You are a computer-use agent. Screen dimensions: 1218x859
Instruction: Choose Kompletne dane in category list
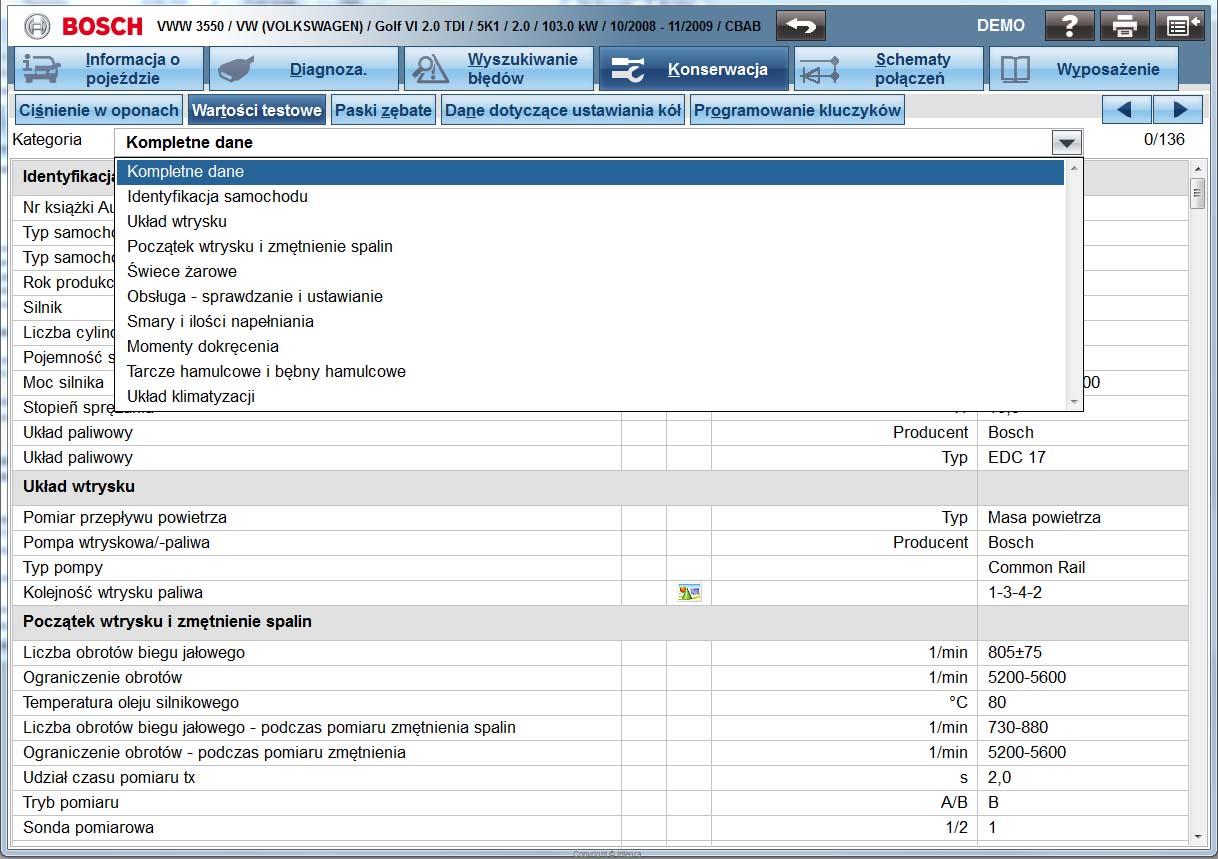pyautogui.click(x=590, y=172)
